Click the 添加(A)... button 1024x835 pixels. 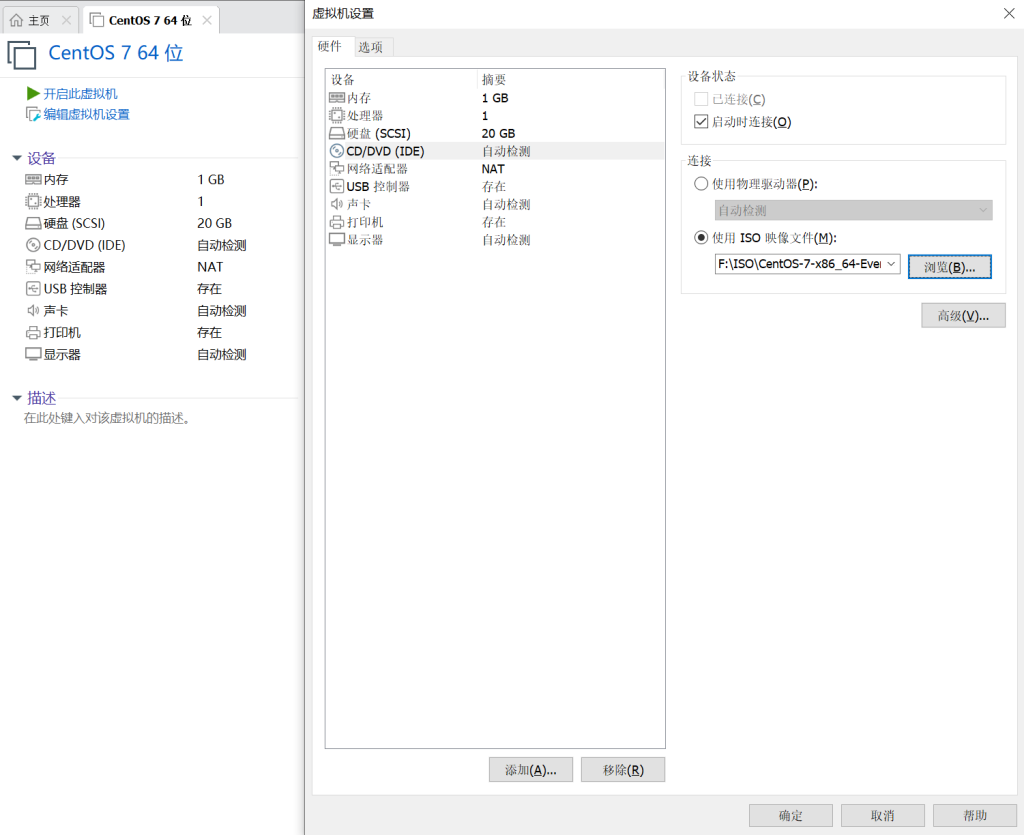[x=531, y=770]
